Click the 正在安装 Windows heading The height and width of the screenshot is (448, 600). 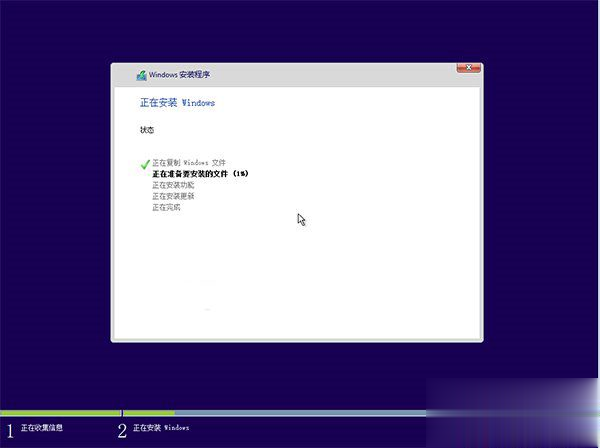pyautogui.click(x=177, y=103)
